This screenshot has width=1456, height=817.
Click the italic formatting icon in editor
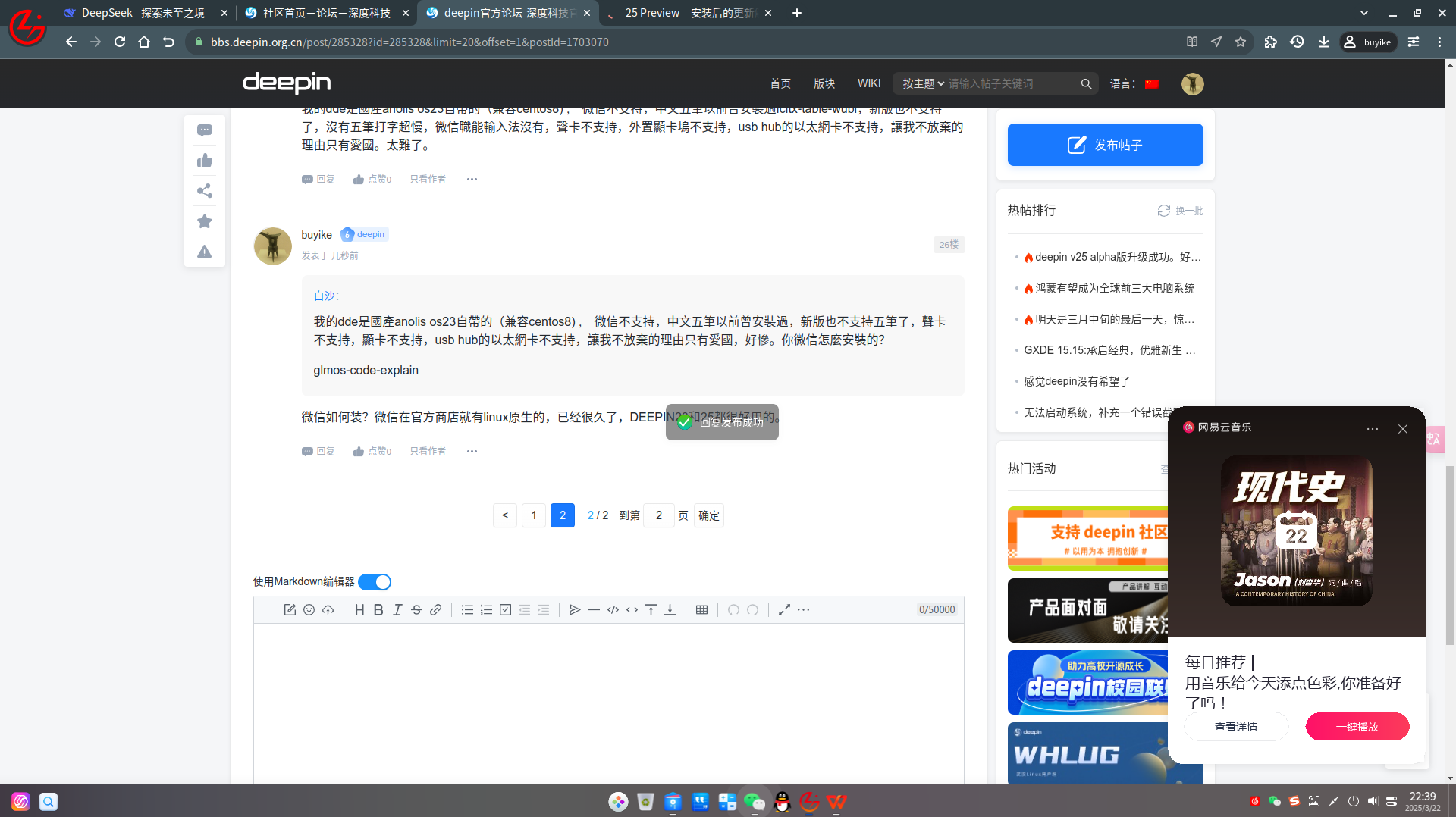(x=397, y=610)
